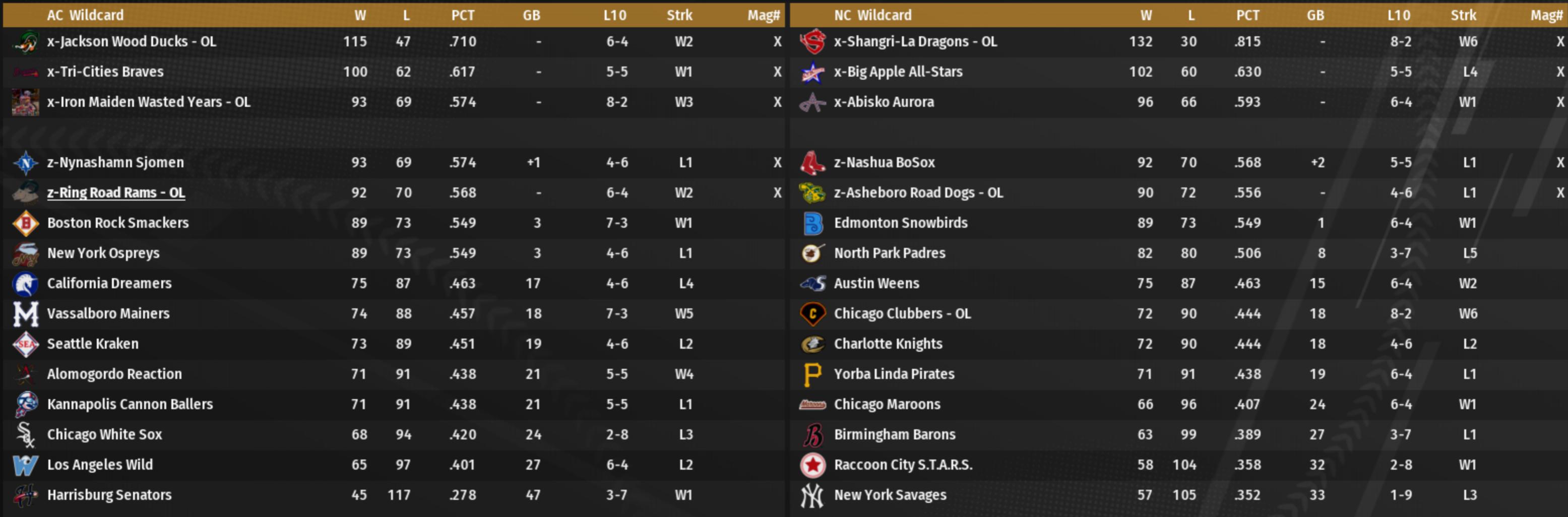The image size is (1568, 517).
Task: Click the AC Wildcard header label
Action: point(85,15)
